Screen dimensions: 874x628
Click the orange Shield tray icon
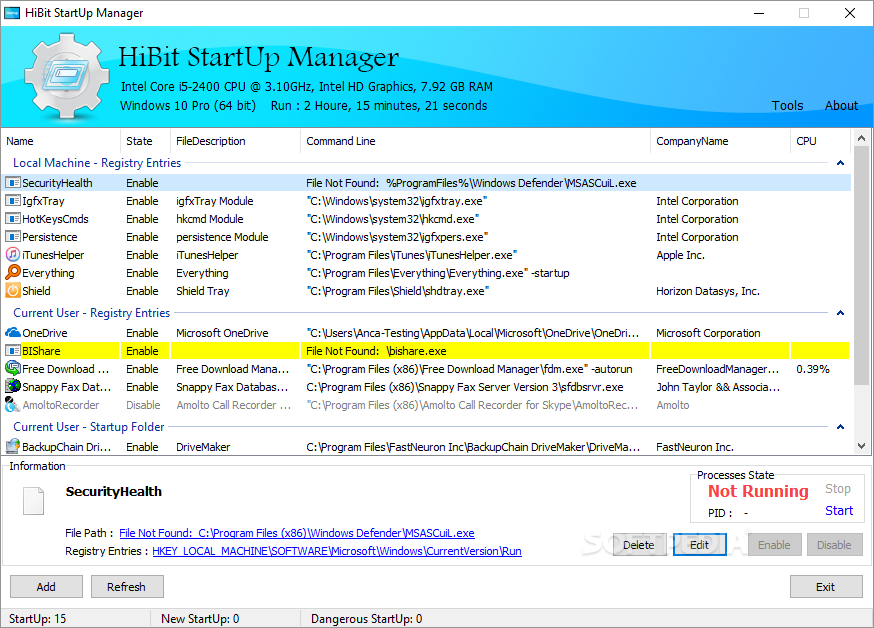[13, 291]
